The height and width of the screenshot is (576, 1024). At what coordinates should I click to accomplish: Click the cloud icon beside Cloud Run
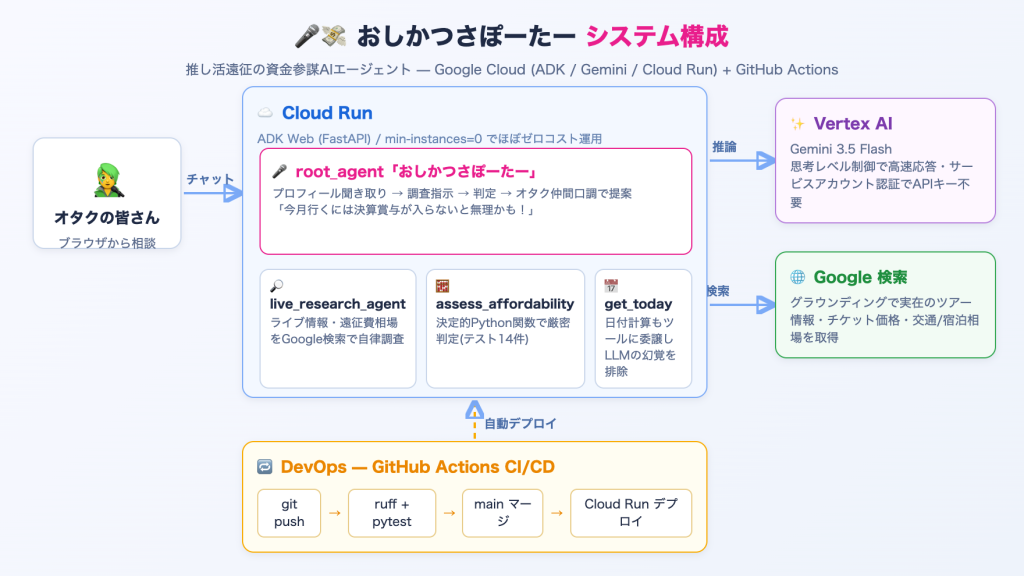pyautogui.click(x=265, y=113)
